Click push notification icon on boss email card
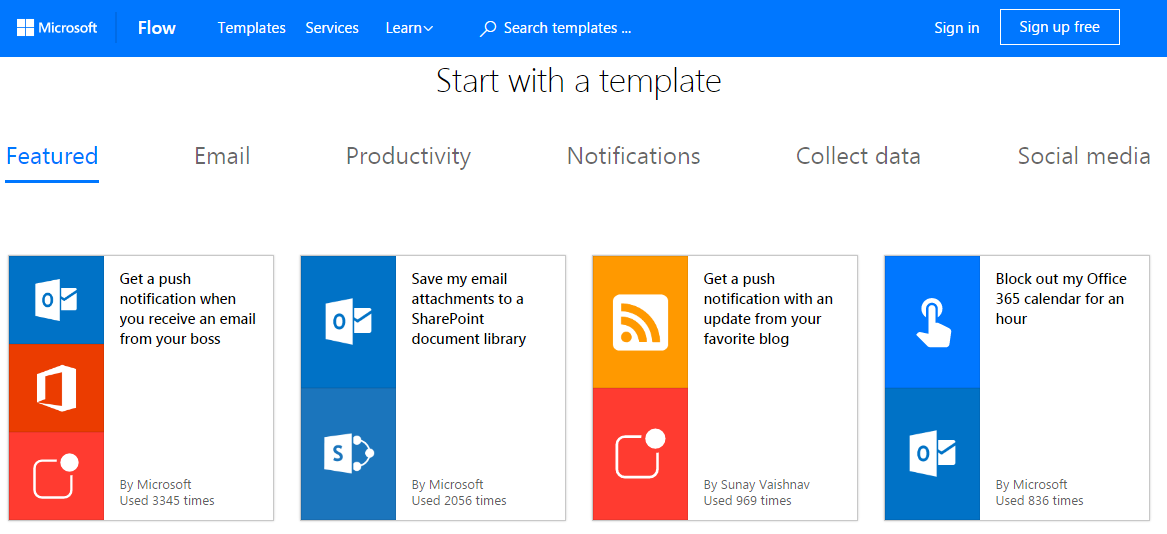Viewport: 1167px width, 534px height. coord(57,476)
